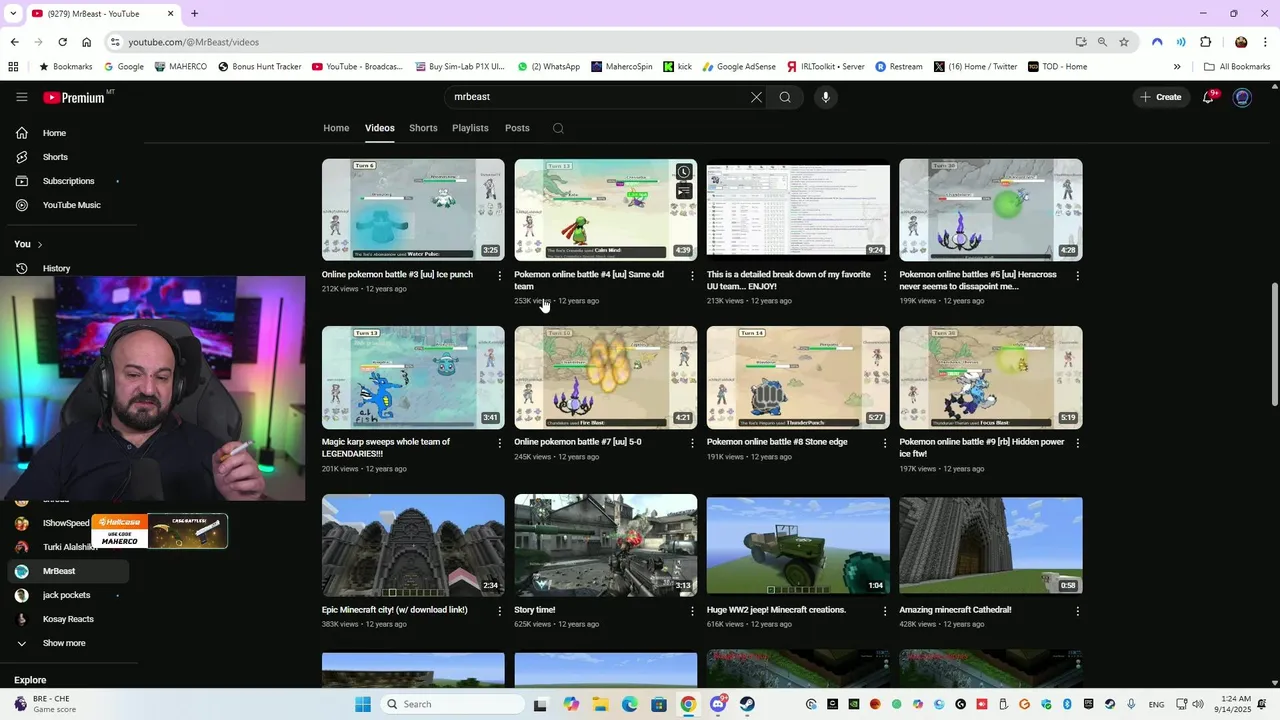Open options for Amazing minecraft Cathedral video

[x=1077, y=611]
